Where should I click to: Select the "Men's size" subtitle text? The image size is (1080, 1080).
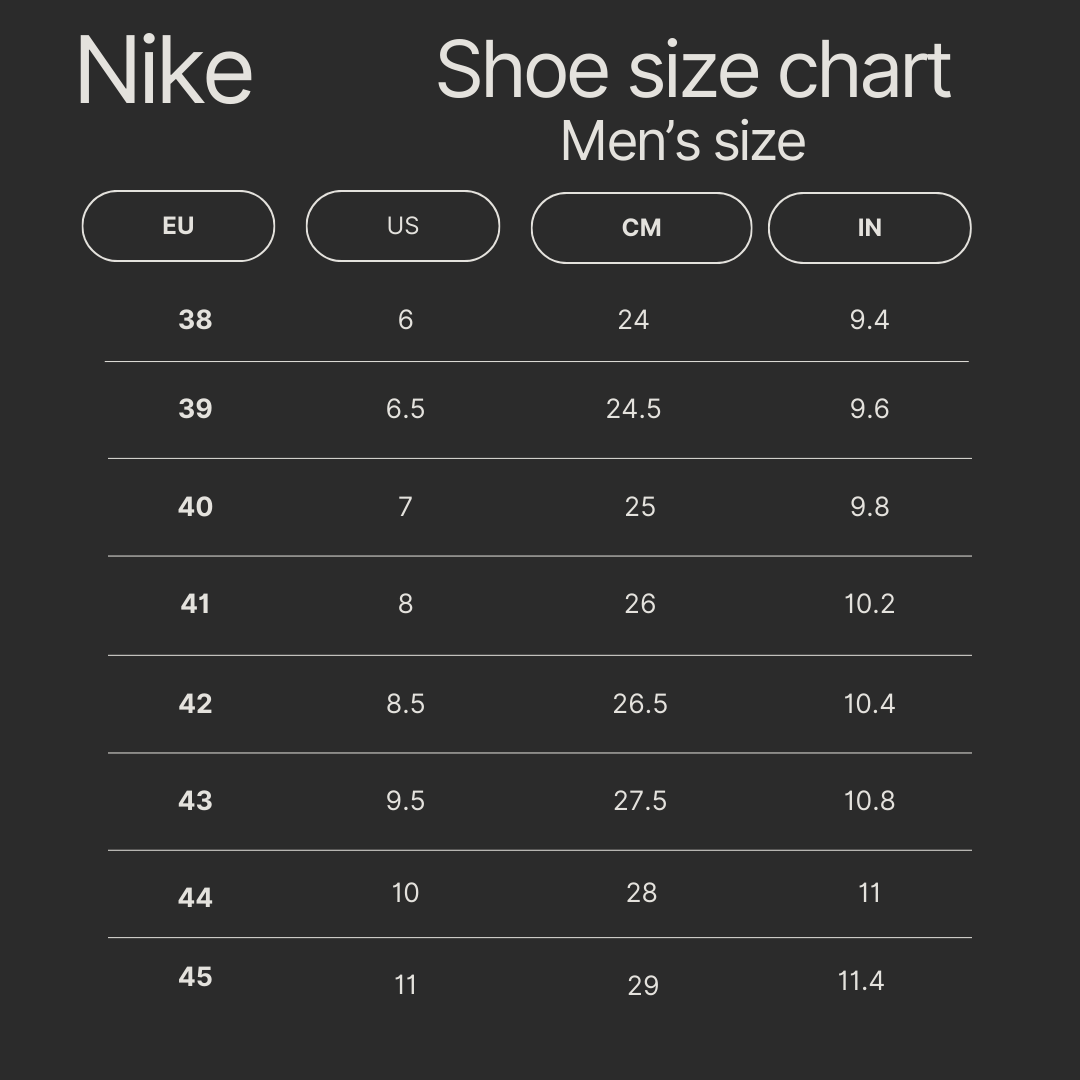click(683, 141)
